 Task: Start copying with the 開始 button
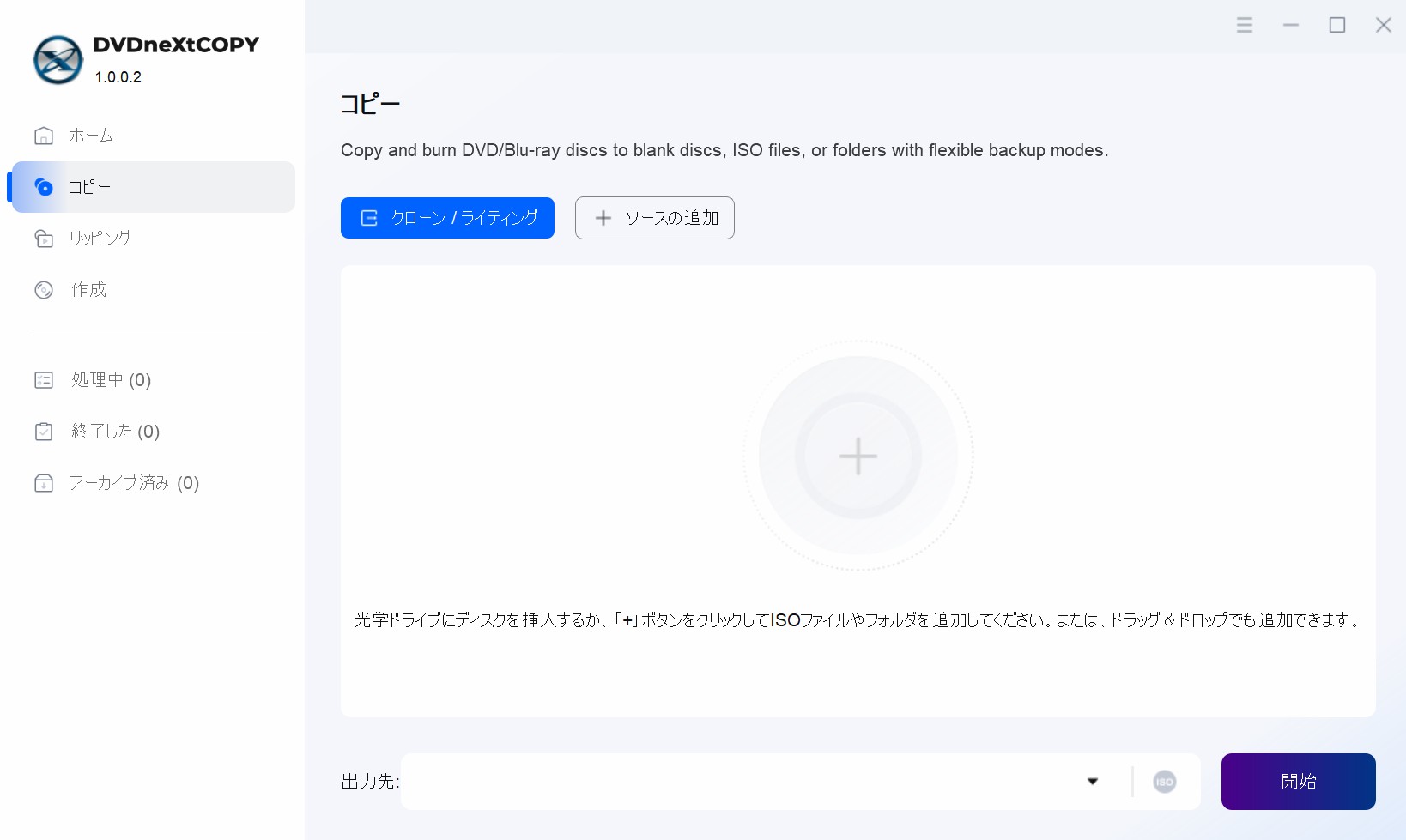click(1299, 782)
